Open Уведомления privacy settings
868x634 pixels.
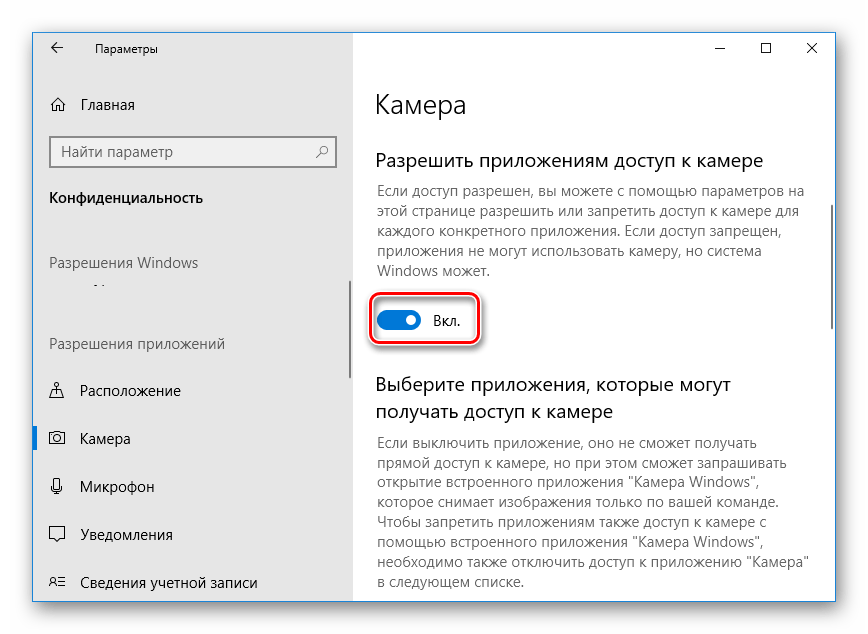[x=126, y=535]
